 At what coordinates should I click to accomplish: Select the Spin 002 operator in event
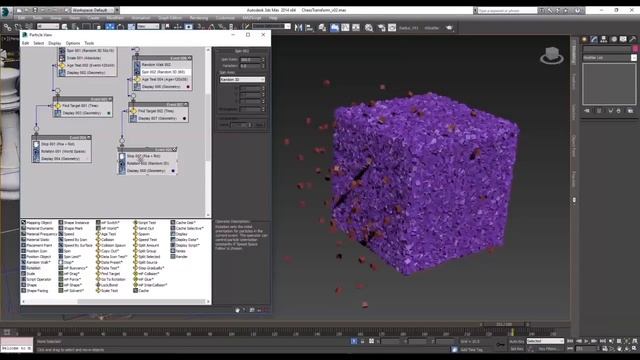162,72
